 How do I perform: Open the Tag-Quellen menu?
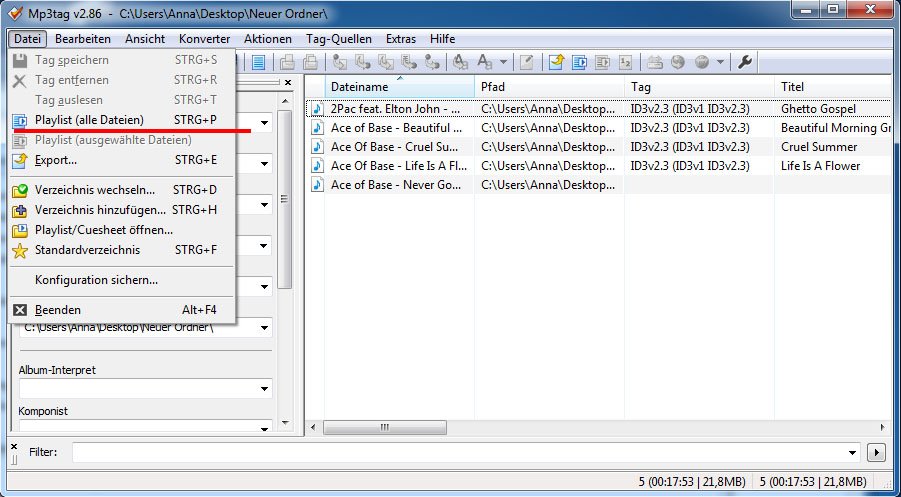(339, 38)
